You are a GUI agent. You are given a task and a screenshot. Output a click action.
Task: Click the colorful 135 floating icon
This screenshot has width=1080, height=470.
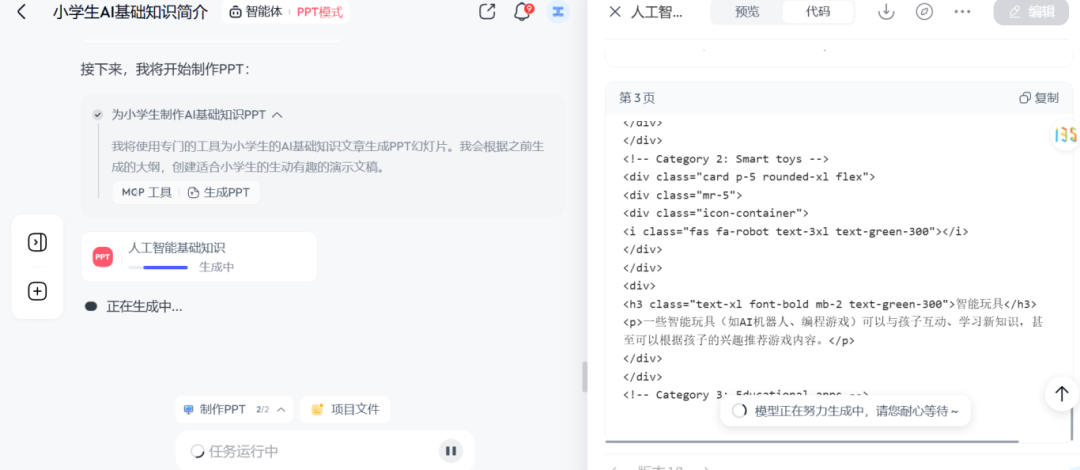1065,134
